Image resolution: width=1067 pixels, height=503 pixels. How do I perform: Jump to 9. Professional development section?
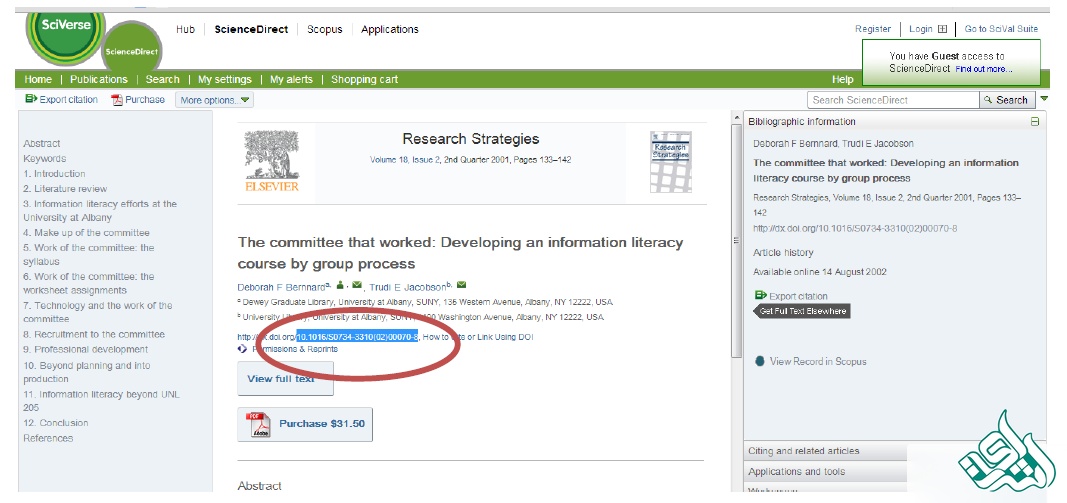click(x=86, y=349)
